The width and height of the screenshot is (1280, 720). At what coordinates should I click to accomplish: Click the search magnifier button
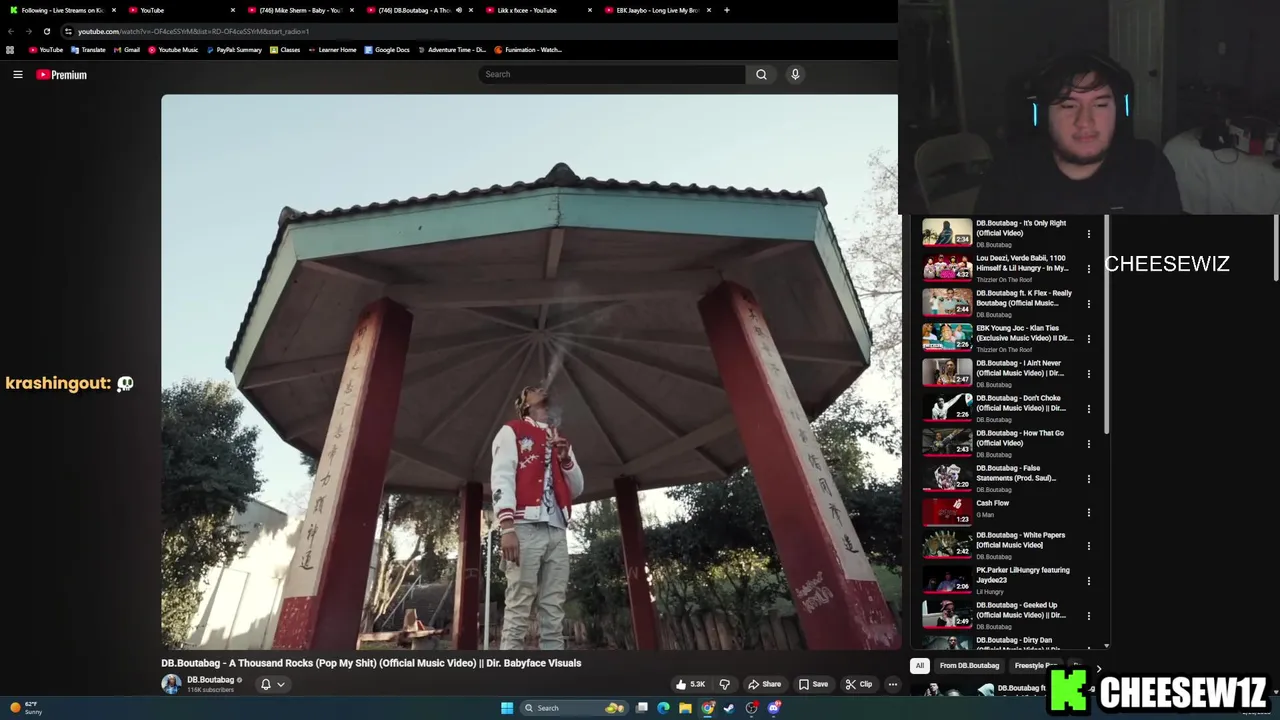click(761, 74)
